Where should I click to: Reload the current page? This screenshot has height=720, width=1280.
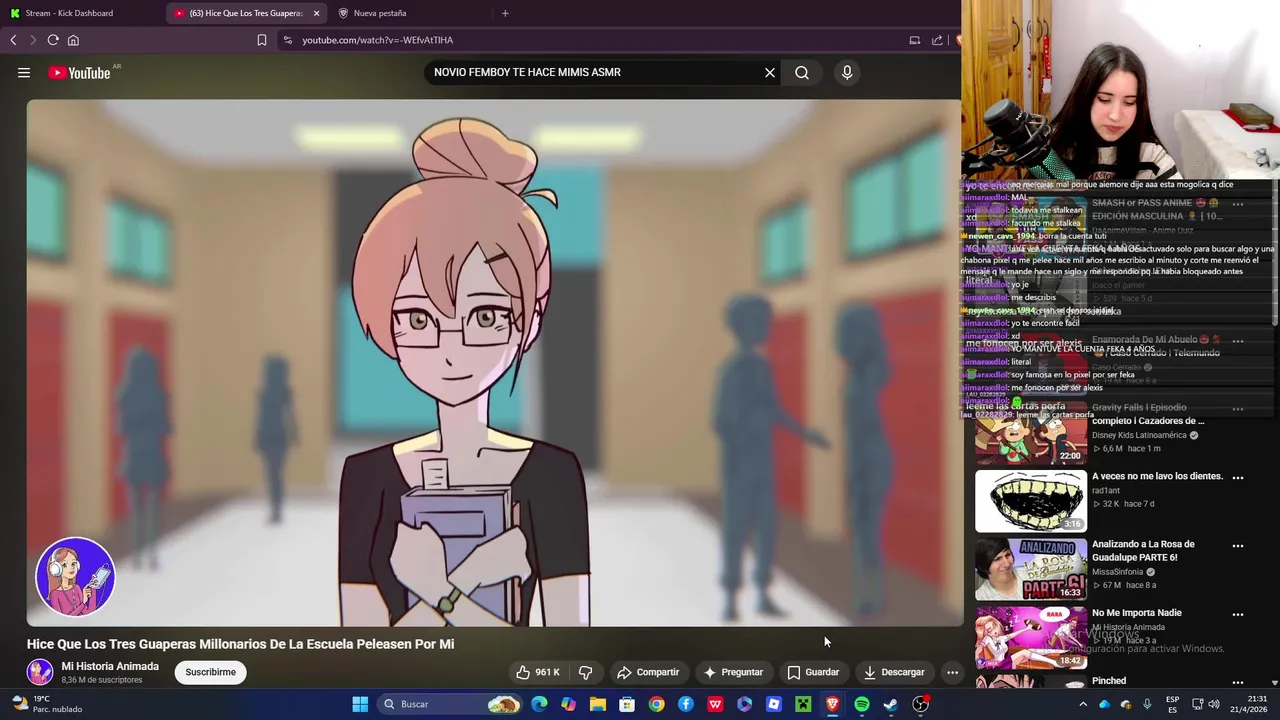point(53,40)
